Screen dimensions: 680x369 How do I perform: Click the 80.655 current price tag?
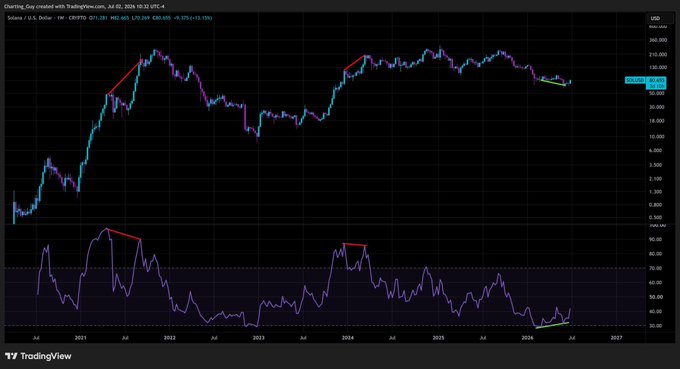tap(656, 80)
